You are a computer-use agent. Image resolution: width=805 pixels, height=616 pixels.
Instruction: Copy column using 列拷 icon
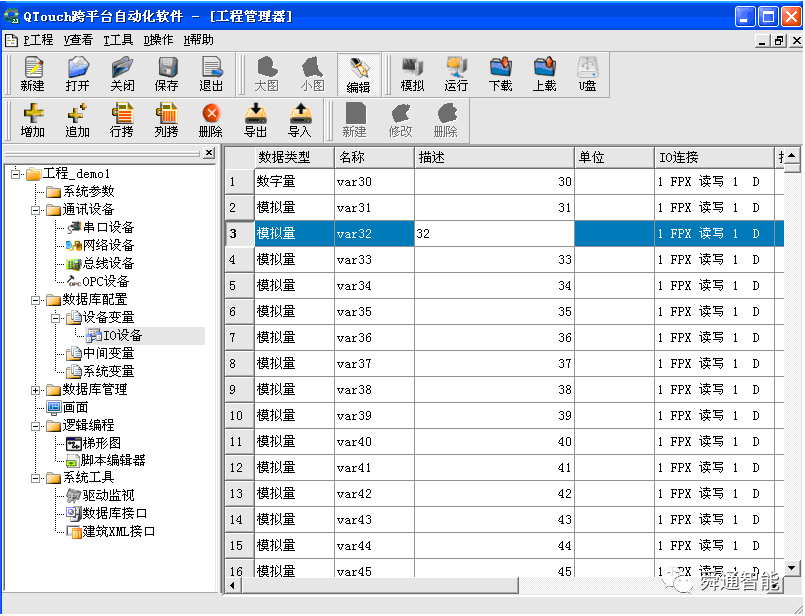coord(167,120)
